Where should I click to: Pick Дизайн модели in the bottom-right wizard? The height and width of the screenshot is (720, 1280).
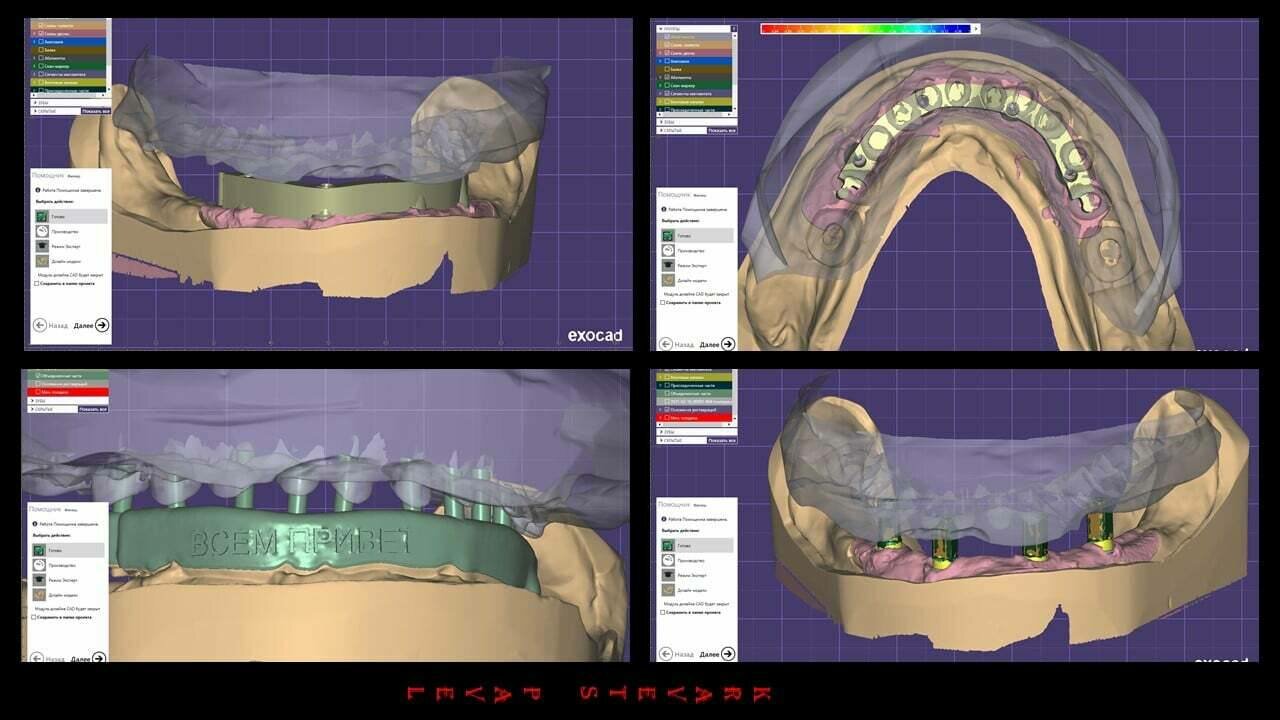[x=668, y=591]
